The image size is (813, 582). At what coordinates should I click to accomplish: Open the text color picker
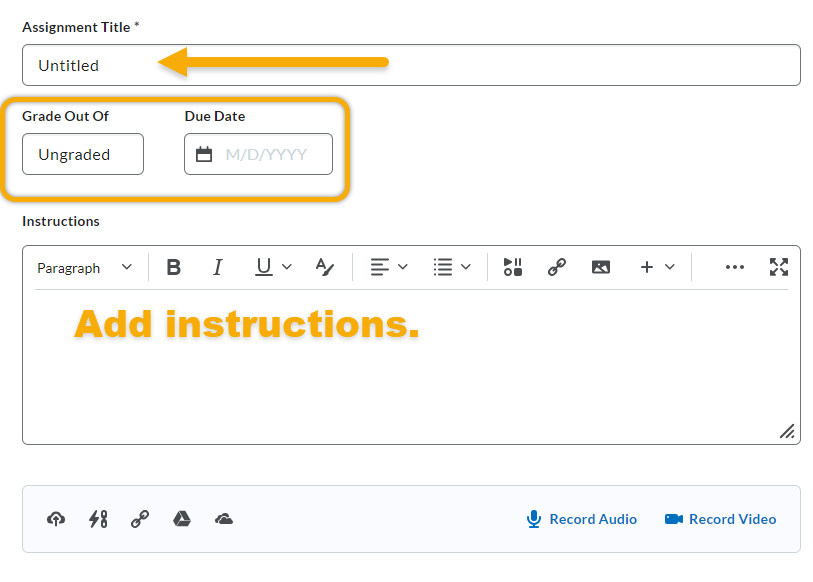pyautogui.click(x=325, y=267)
